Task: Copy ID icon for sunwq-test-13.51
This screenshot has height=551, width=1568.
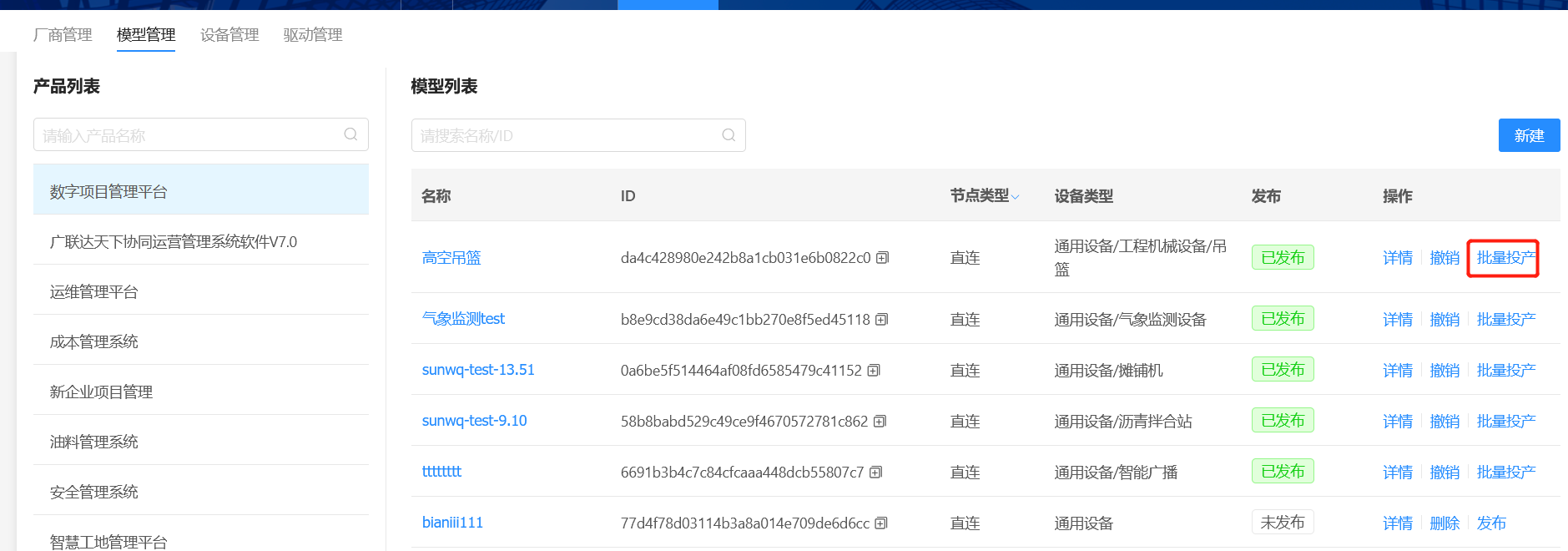Action: pos(874,371)
